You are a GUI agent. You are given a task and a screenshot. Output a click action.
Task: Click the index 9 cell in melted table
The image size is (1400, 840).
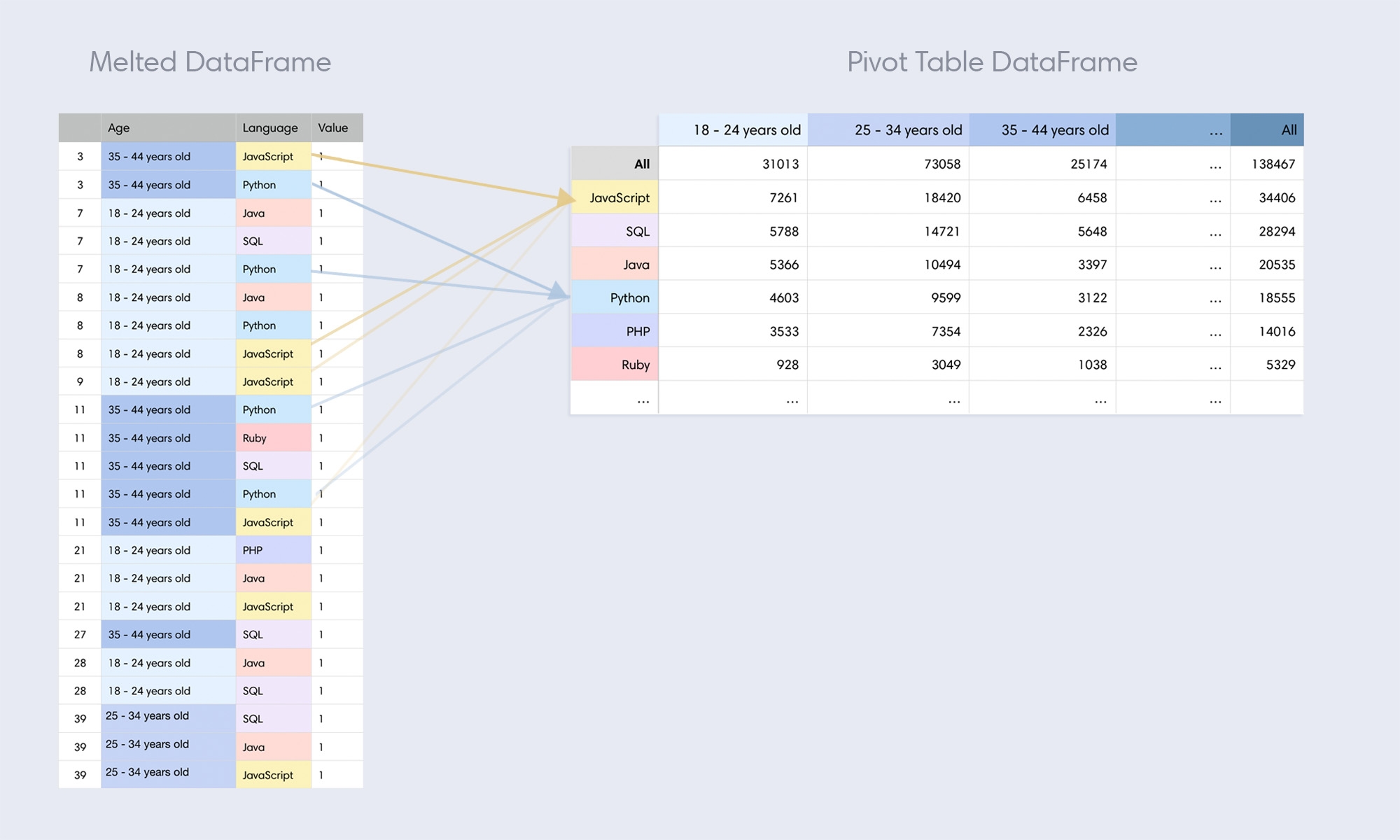tap(80, 381)
